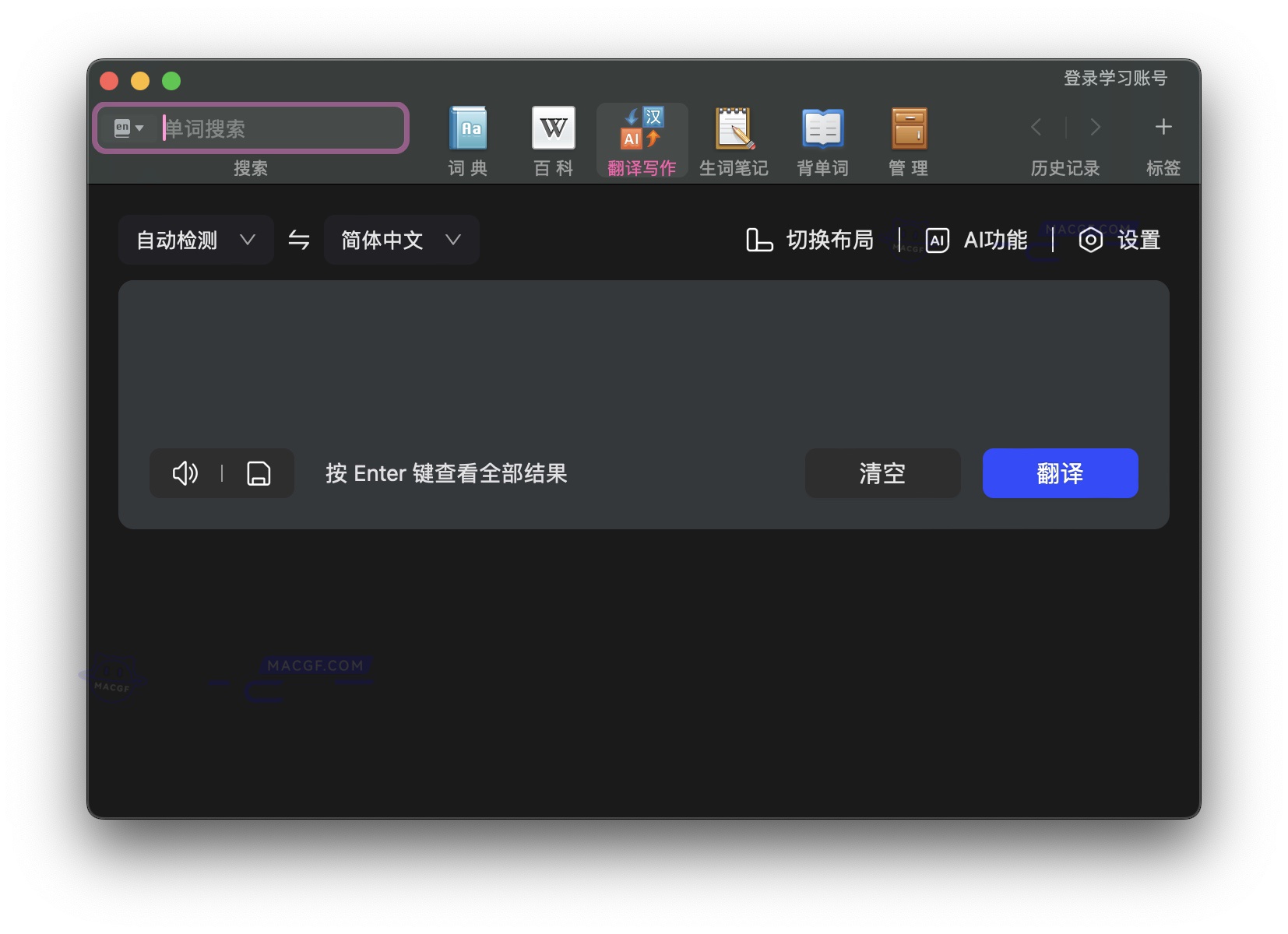Open 设置 via the gear icon
This screenshot has height=934, width=1288.
tap(1117, 240)
